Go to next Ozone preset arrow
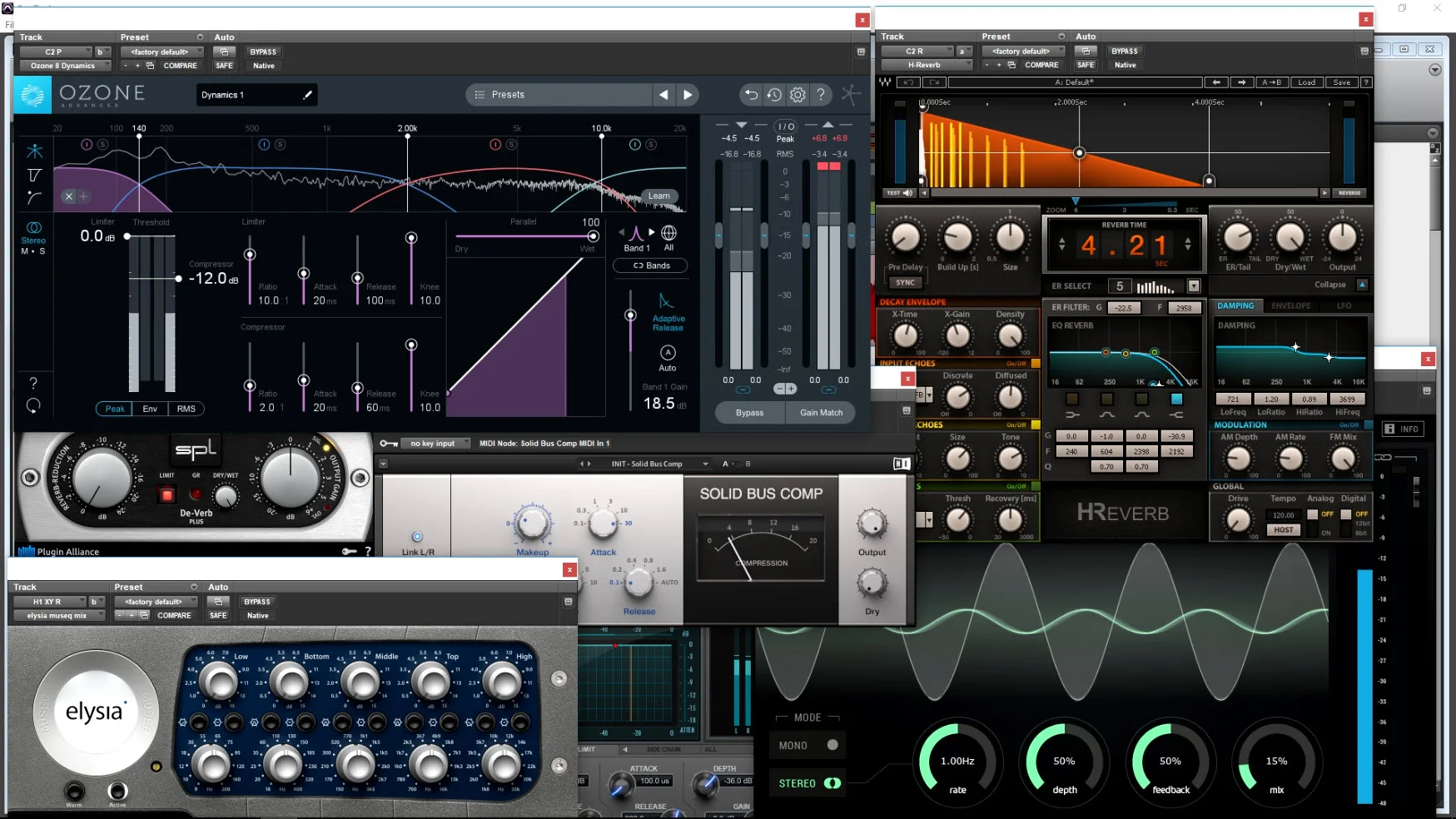The height and width of the screenshot is (819, 1456). [x=688, y=95]
